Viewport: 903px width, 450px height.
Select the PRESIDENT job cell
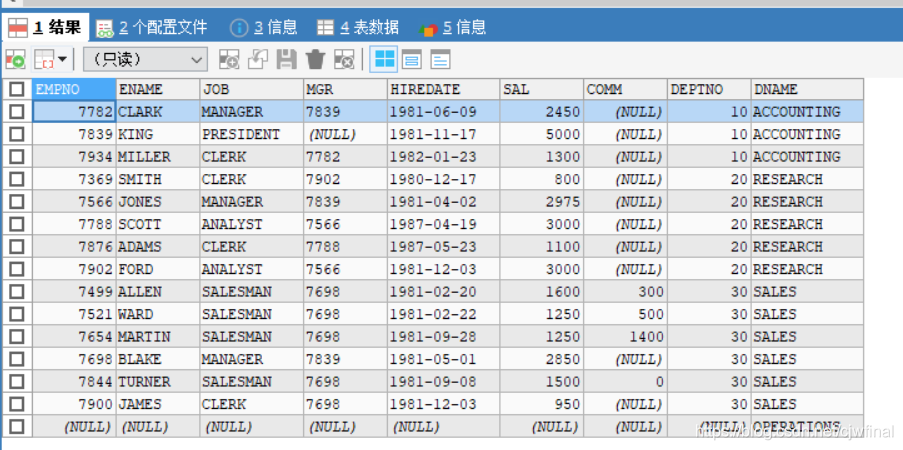coord(252,134)
